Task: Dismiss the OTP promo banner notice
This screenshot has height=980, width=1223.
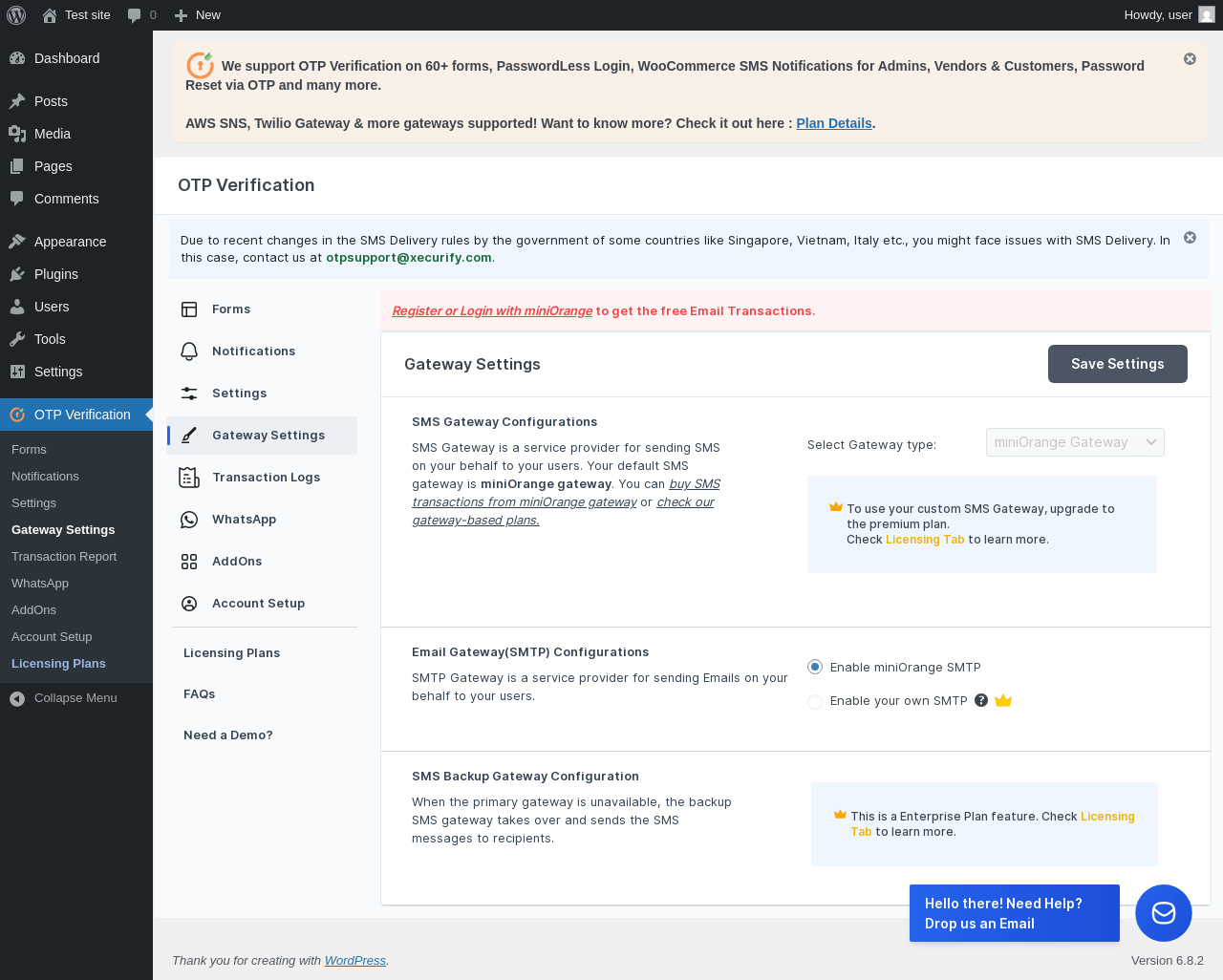Action: click(1190, 59)
